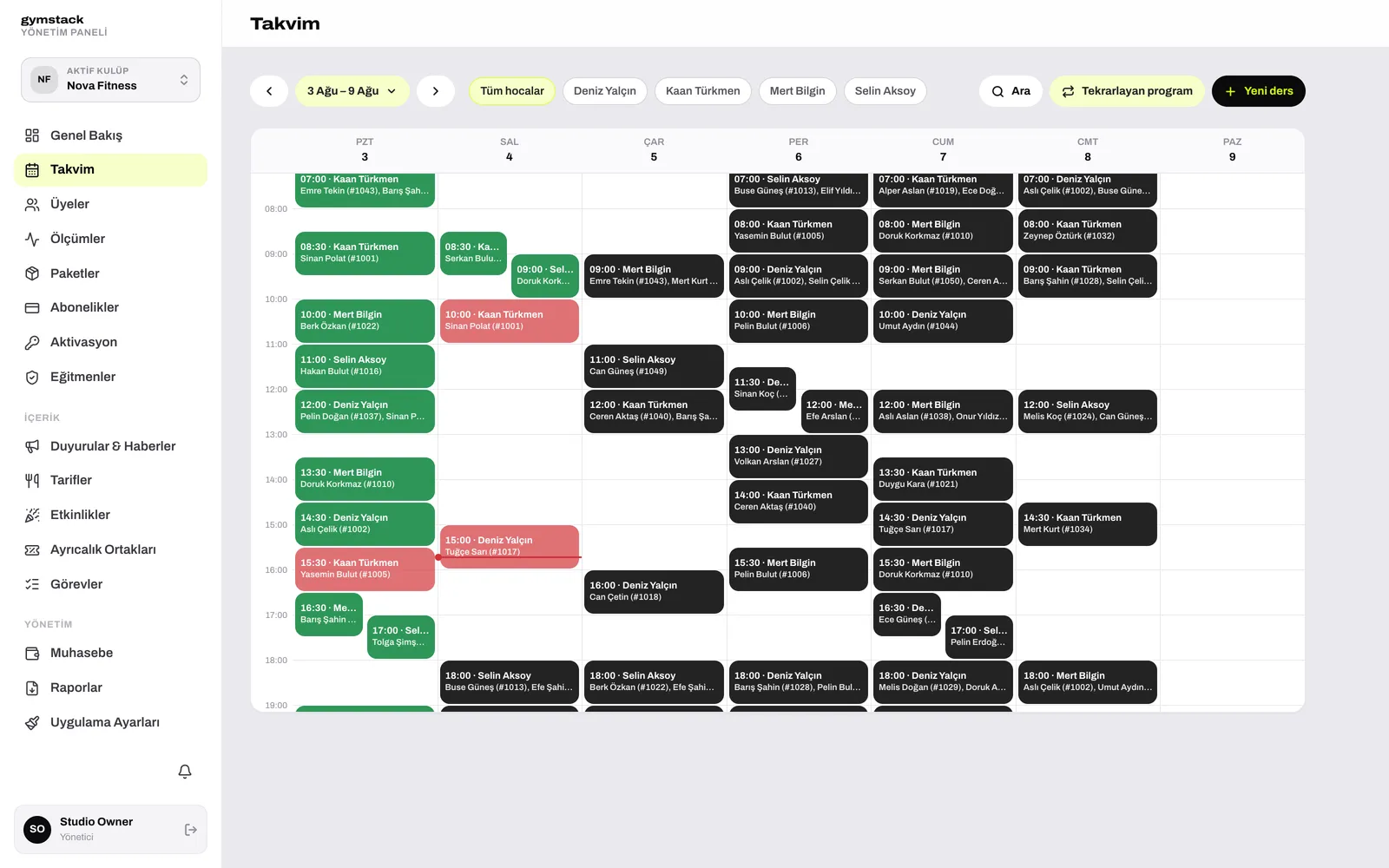Image resolution: width=1389 pixels, height=868 pixels.
Task: Expand the Nova Fitness club selector
Action: pyautogui.click(x=110, y=80)
